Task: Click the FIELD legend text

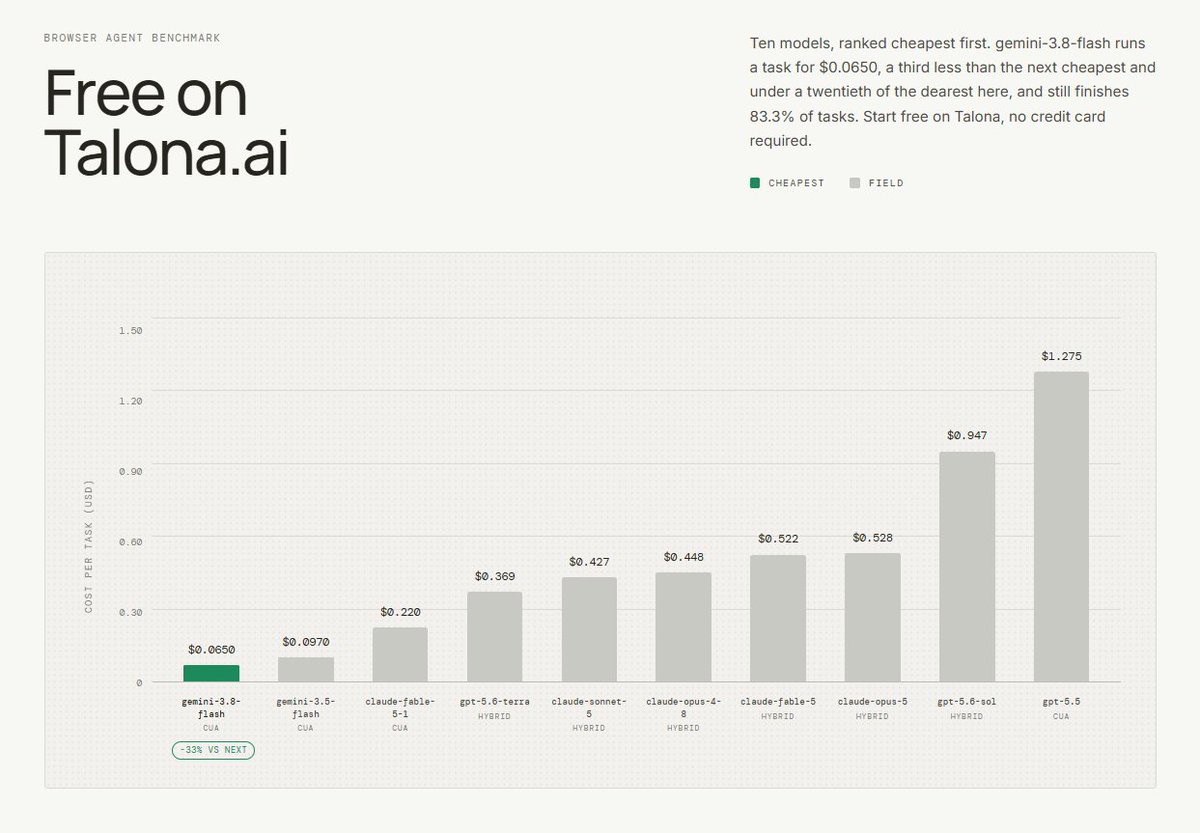Action: pyautogui.click(x=885, y=183)
